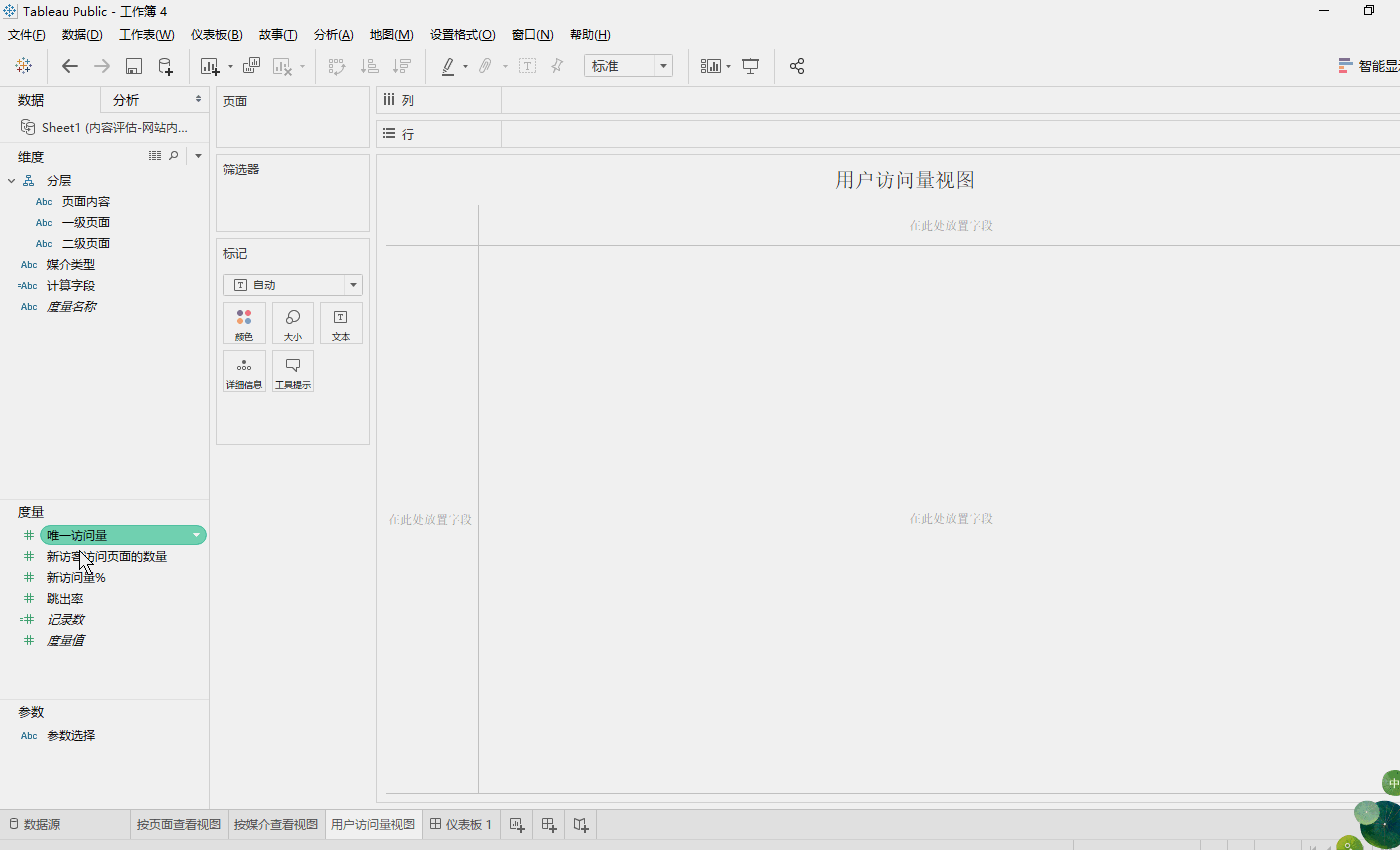Image resolution: width=1400 pixels, height=850 pixels.
Task: Sort descending toolbar icon
Action: point(402,66)
